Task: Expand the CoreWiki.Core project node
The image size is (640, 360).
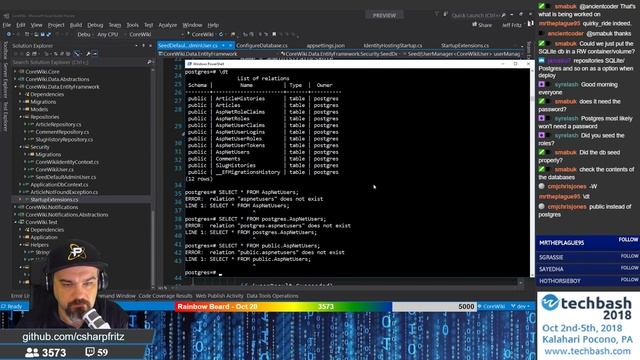Action: pos(16,71)
